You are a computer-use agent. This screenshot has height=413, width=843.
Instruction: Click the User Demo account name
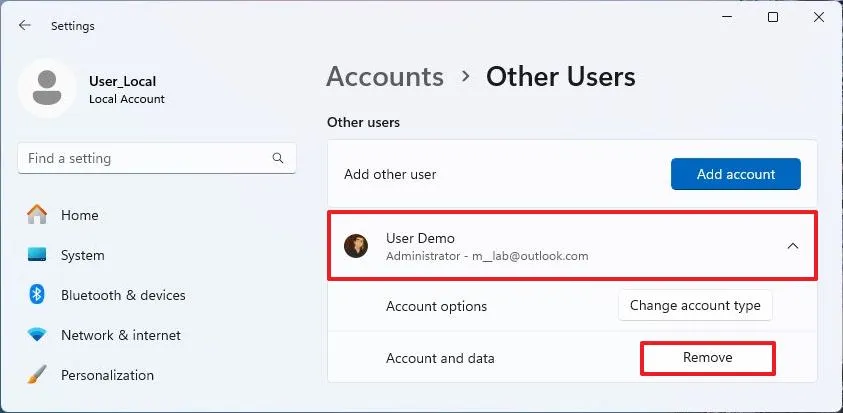click(420, 238)
